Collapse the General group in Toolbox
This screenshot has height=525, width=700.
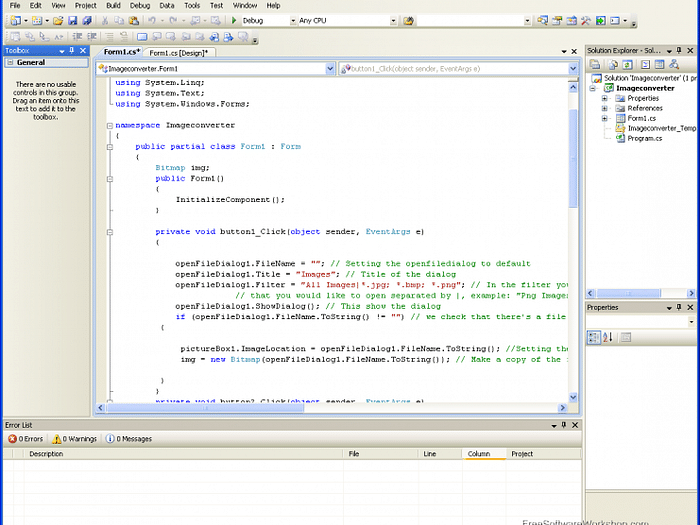point(9,63)
